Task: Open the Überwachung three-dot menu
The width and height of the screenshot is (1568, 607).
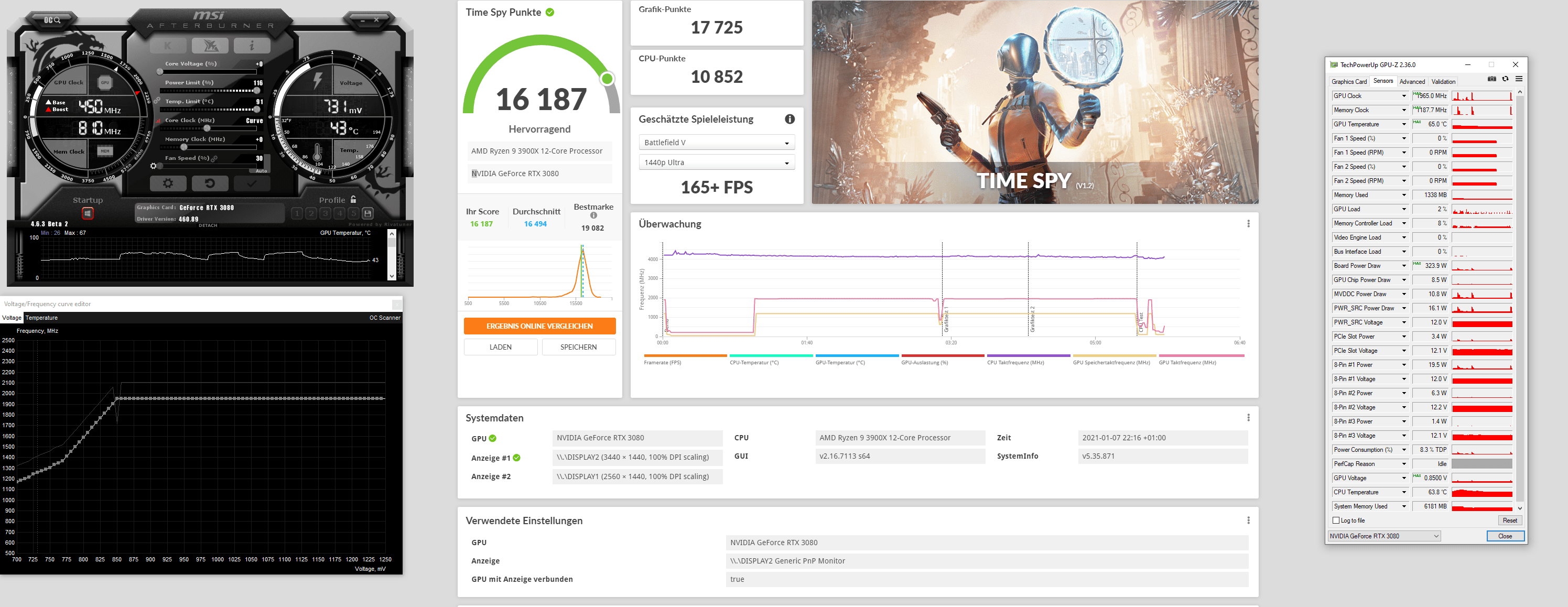Action: 1248,224
